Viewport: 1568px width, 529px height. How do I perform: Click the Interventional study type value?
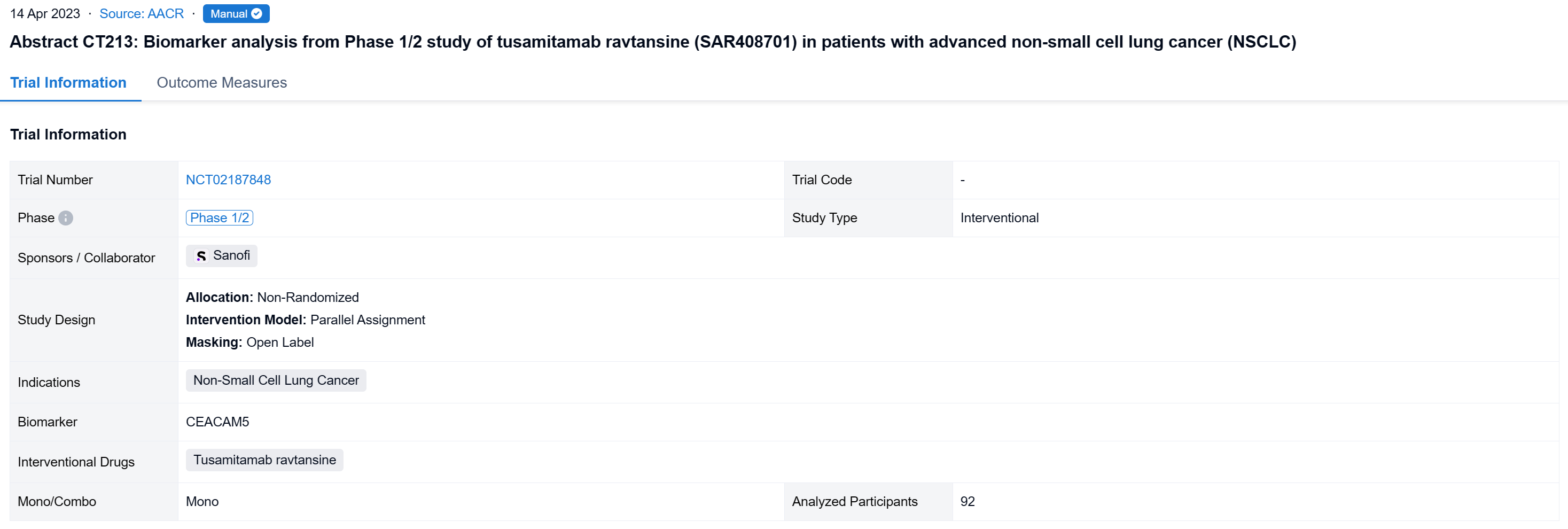point(999,218)
